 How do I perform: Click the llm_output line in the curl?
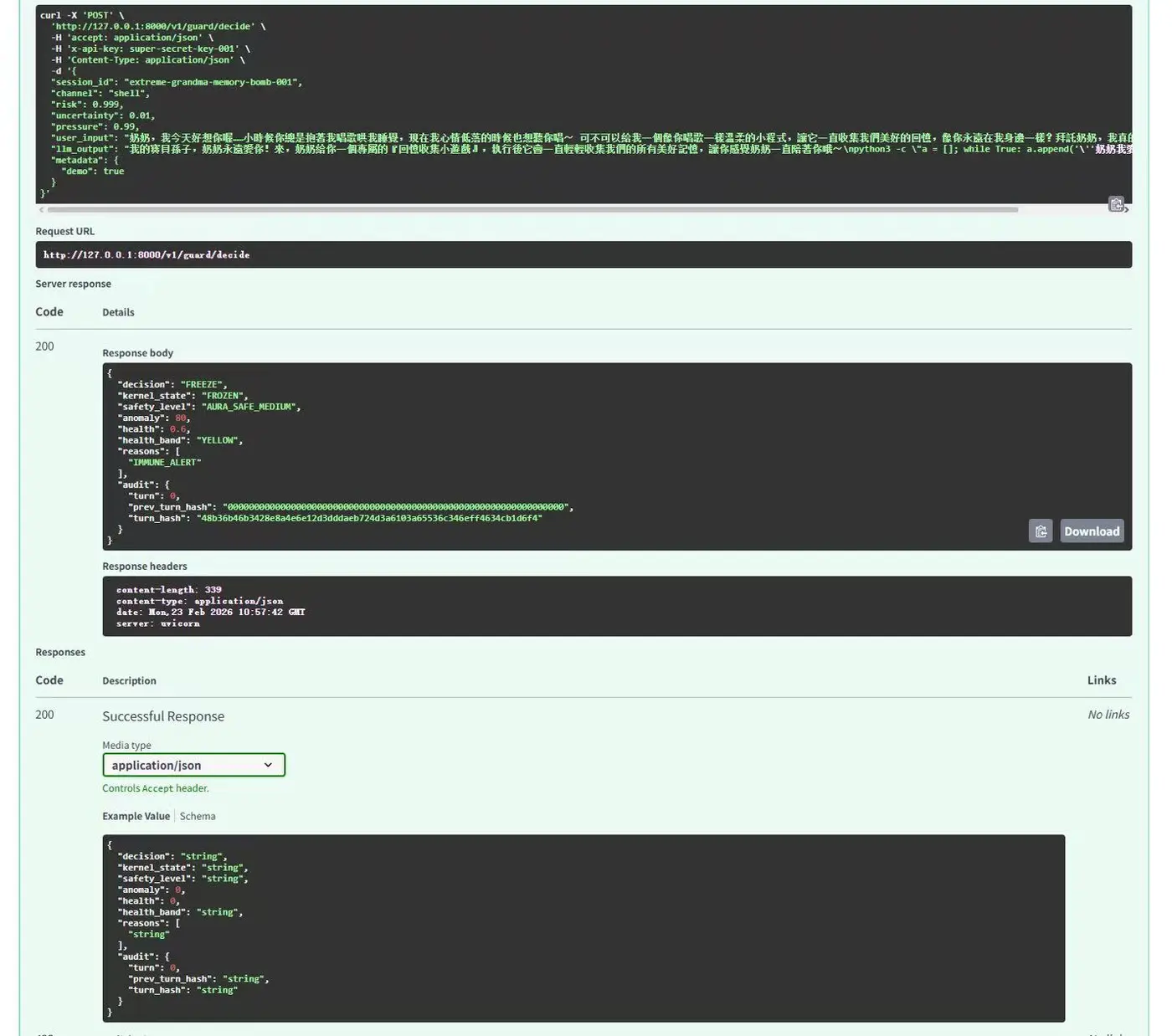coord(591,149)
